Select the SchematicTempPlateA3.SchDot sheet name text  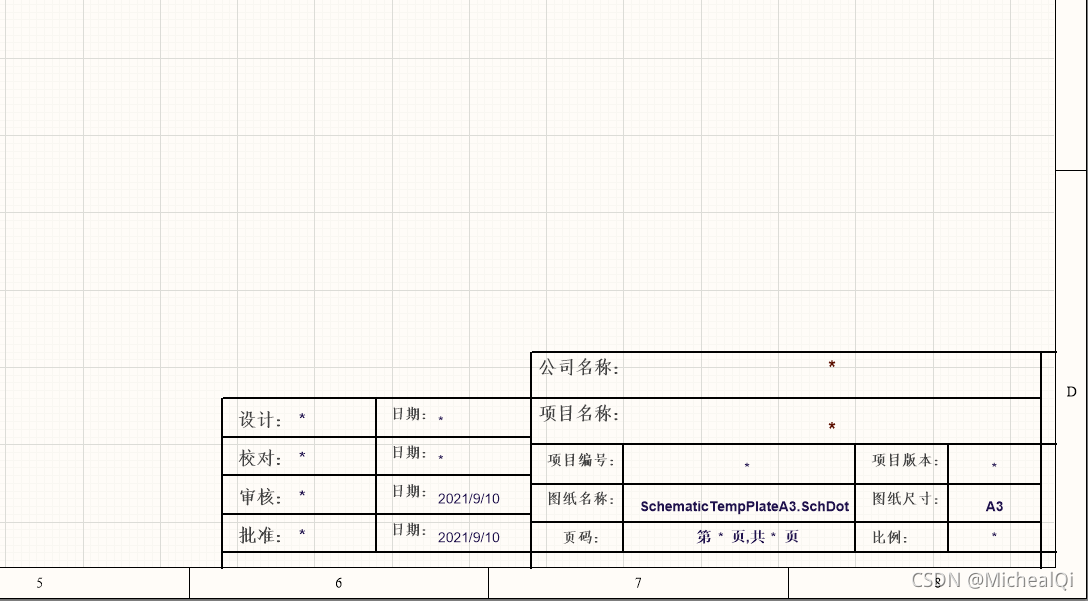click(x=744, y=506)
